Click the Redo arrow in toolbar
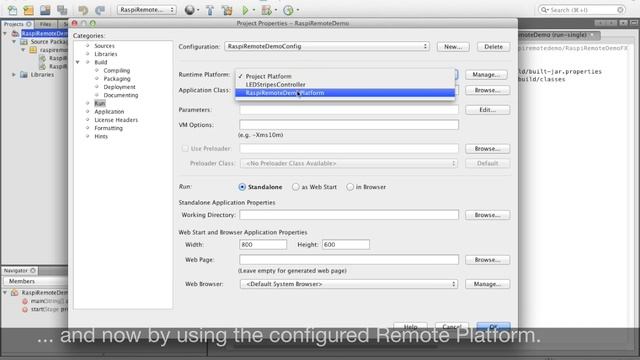Viewport: 640px width, 360px height. (x=100, y=10)
